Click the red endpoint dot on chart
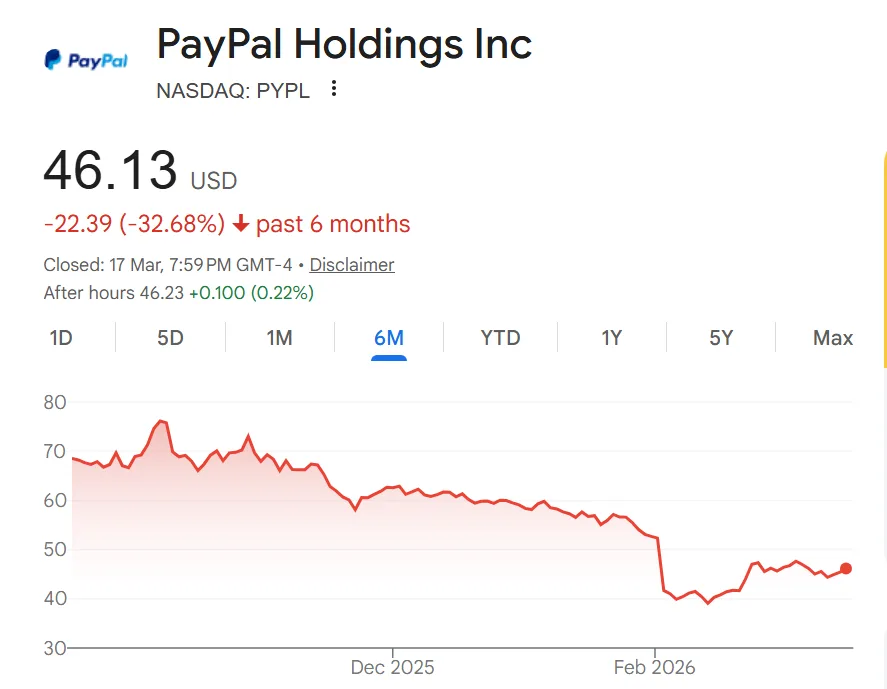 [x=846, y=568]
